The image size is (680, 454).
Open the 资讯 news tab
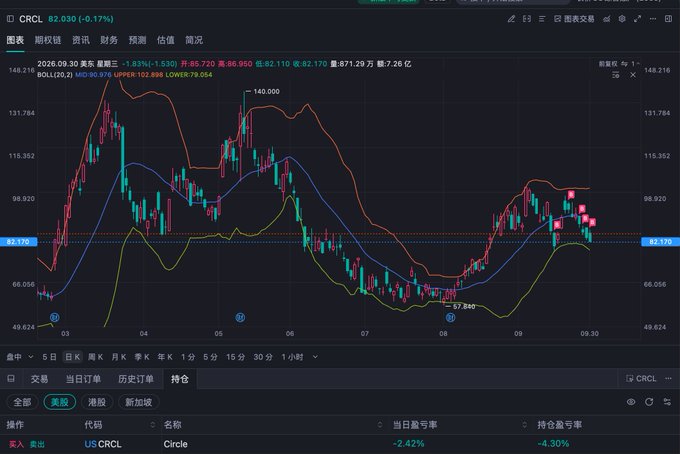81,40
